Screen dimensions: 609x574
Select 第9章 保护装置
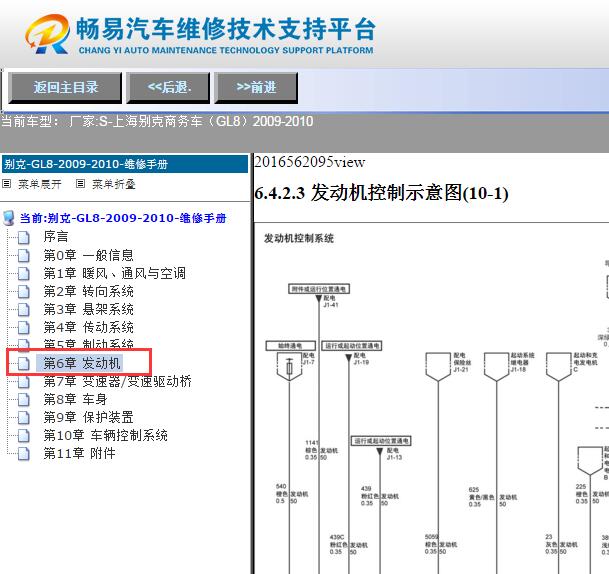point(88,417)
